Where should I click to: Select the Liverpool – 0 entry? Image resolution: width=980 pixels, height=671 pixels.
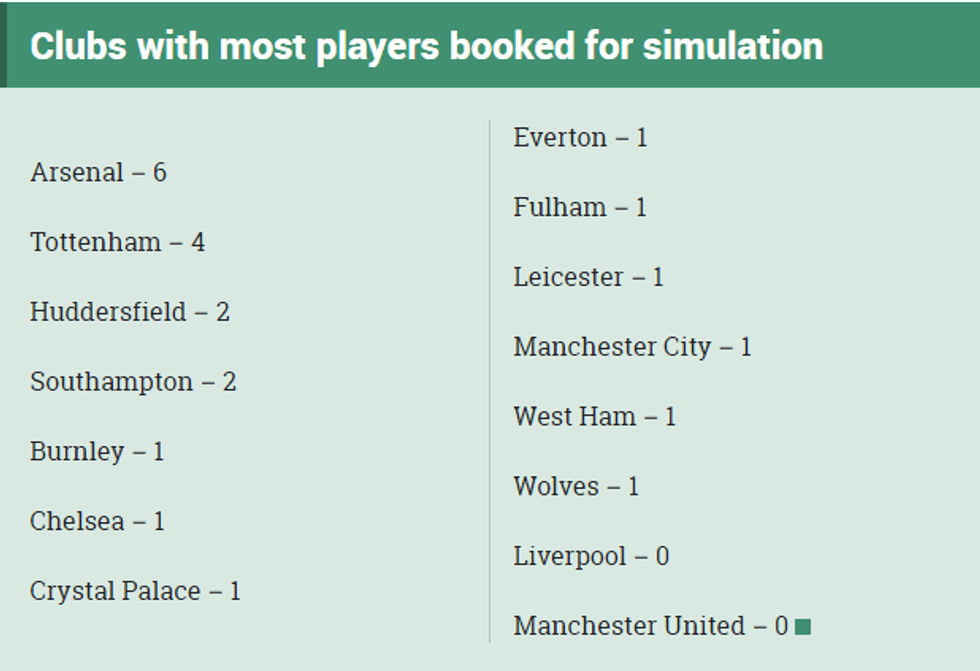click(591, 556)
